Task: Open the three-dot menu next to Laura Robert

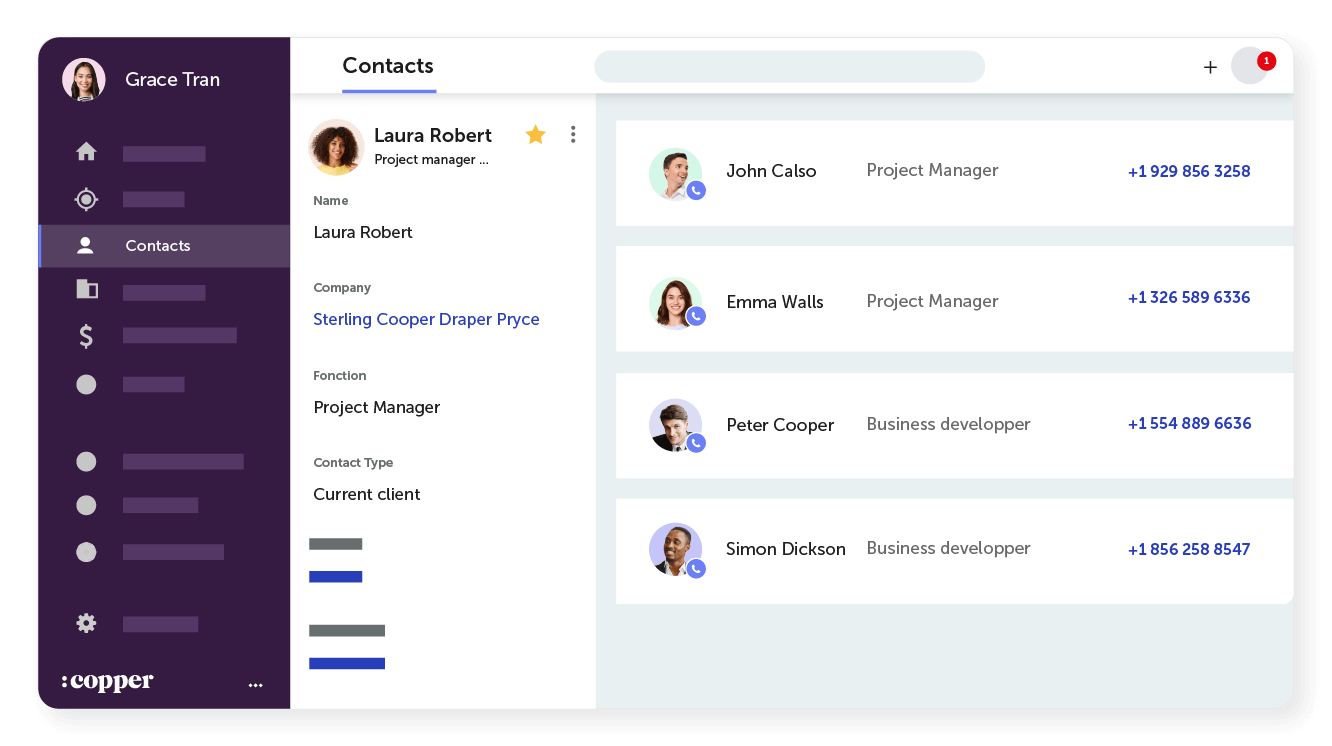Action: (573, 134)
